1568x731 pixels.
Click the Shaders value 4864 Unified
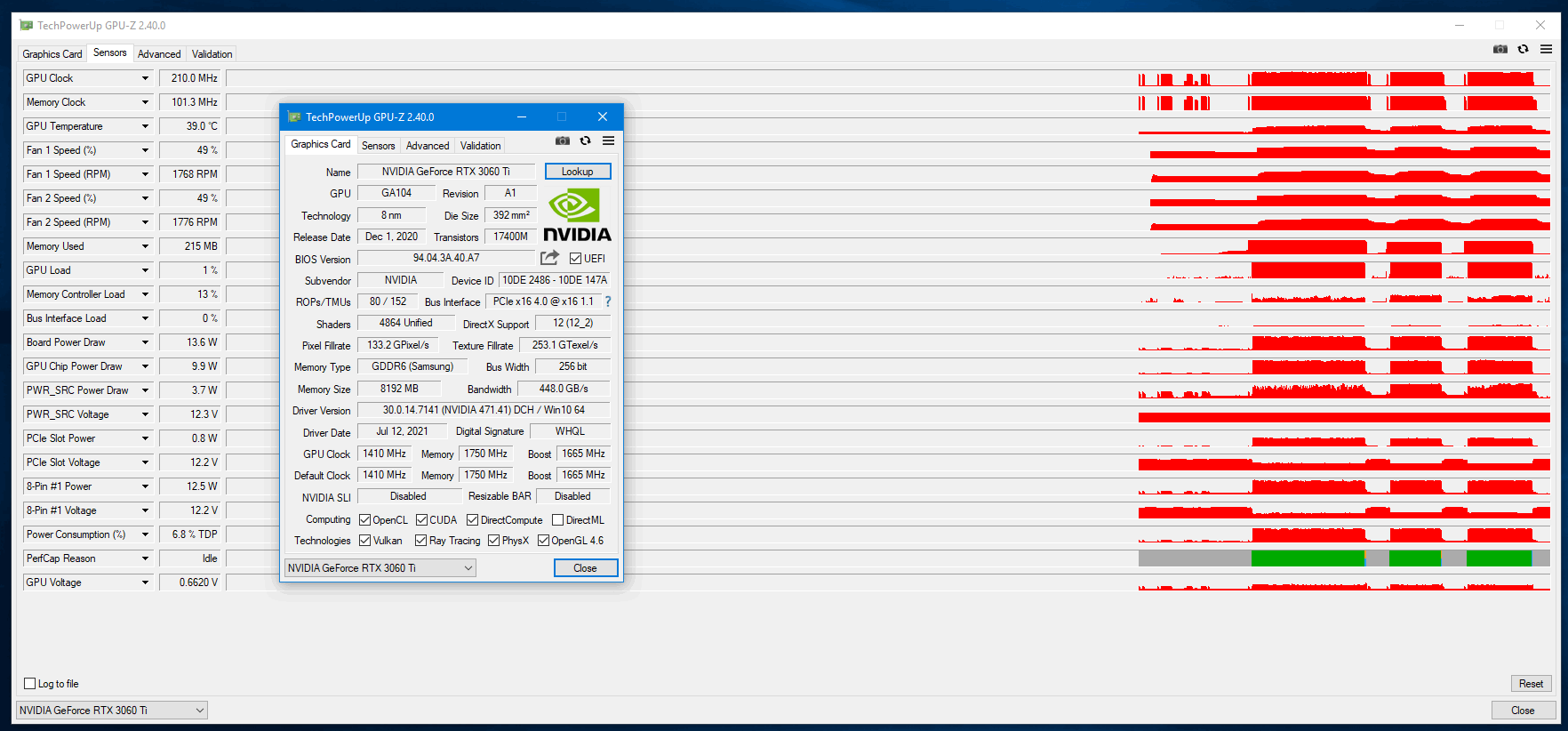click(406, 323)
